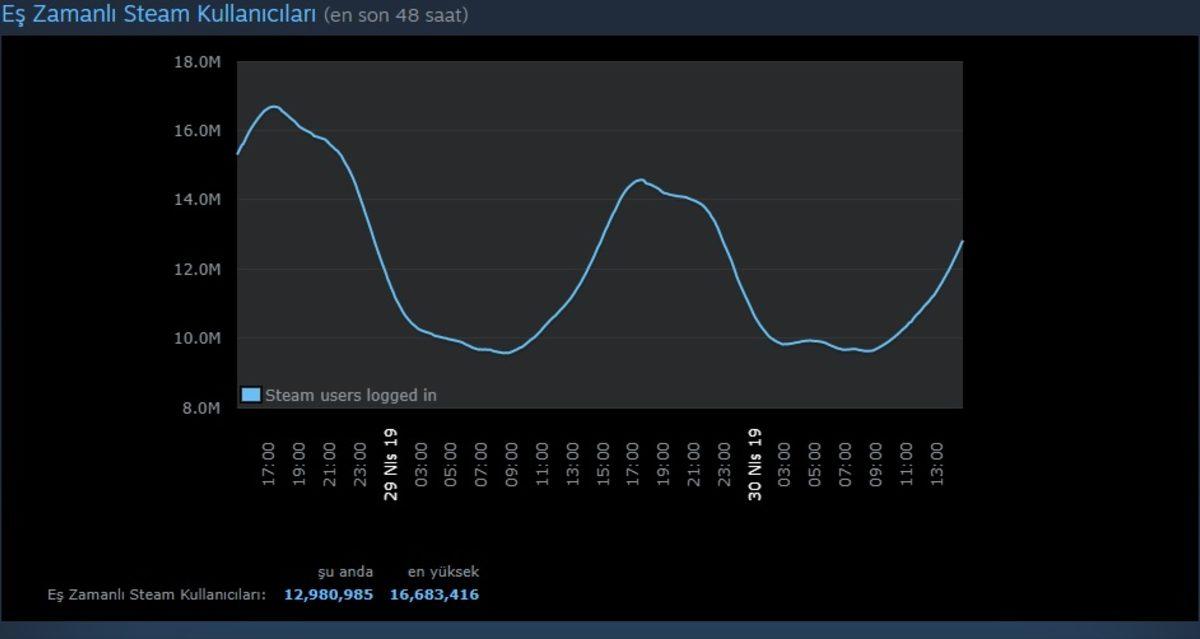Image resolution: width=1200 pixels, height=639 pixels.
Task: Click the chart's highest peak point
Action: click(x=275, y=104)
